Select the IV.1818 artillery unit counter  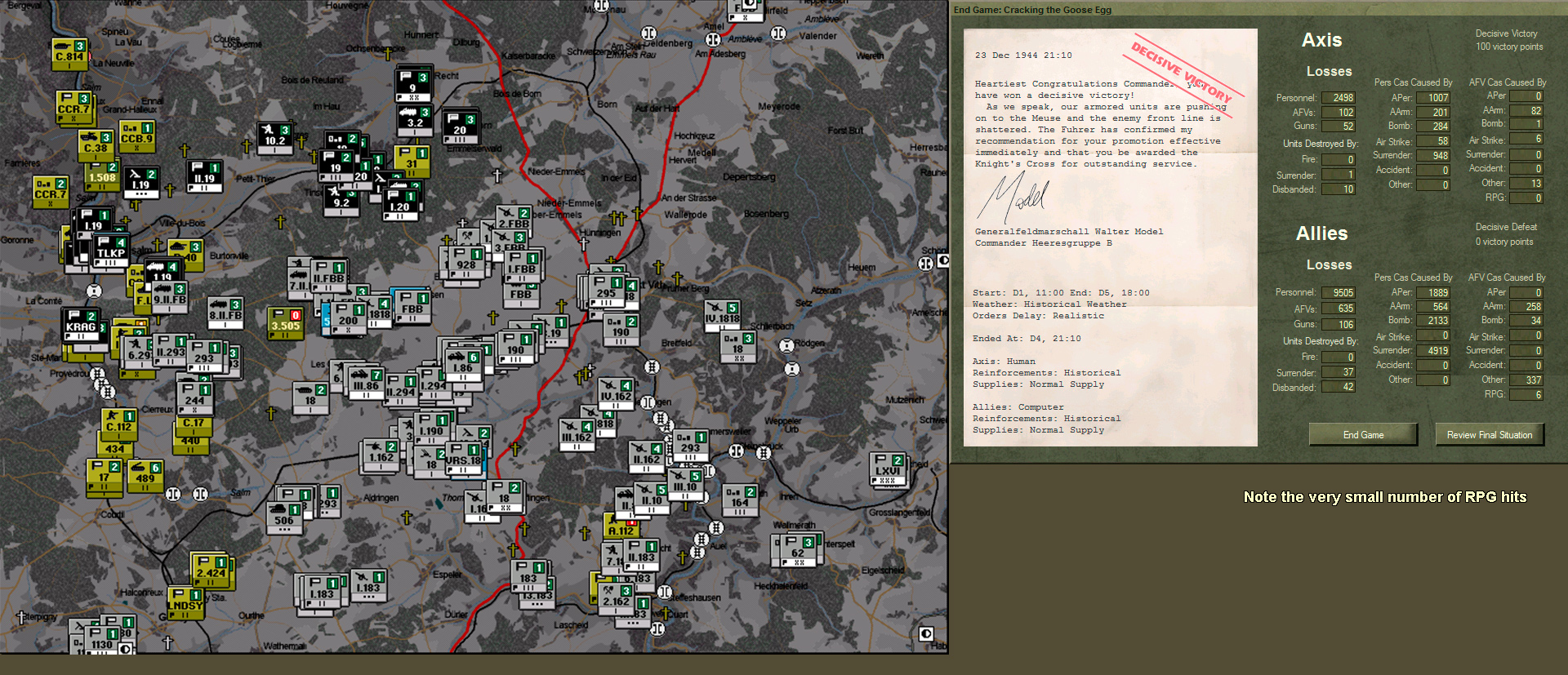point(723,315)
